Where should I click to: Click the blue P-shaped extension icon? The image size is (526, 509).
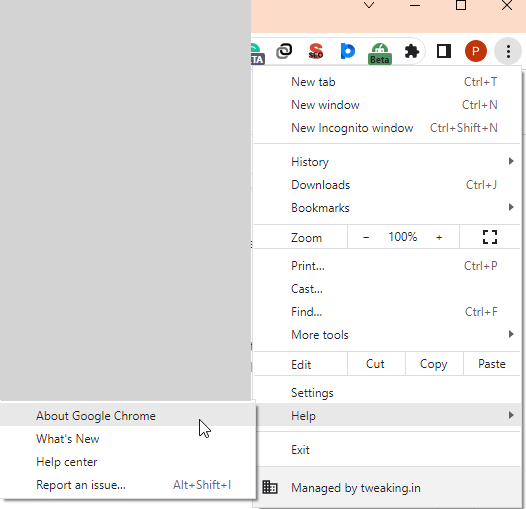coord(348,51)
